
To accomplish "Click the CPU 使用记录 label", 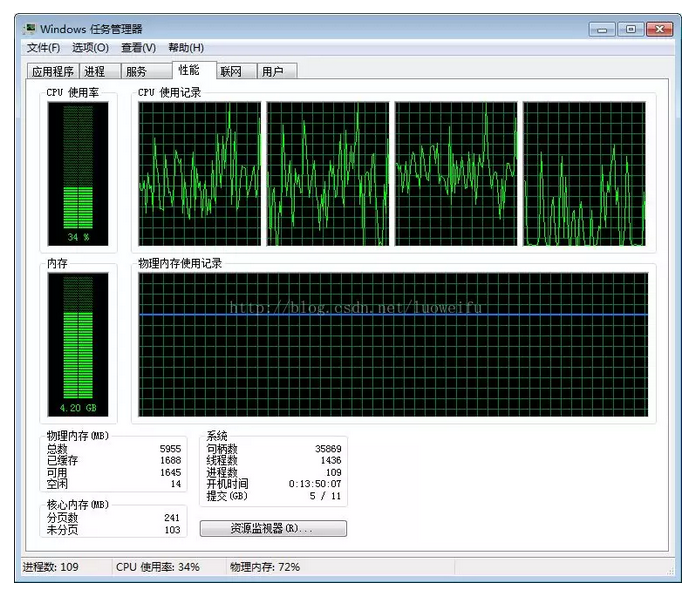I will point(169,92).
